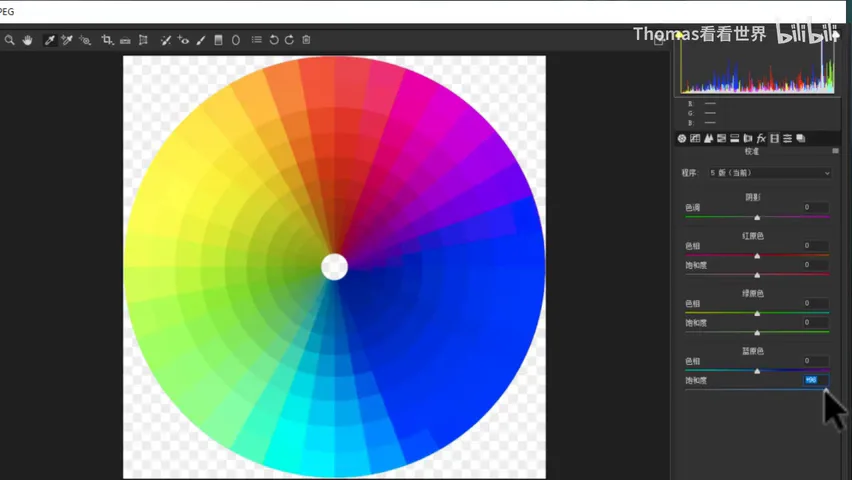Select the Color Sampler tool
The image size is (852, 480).
(x=67, y=40)
